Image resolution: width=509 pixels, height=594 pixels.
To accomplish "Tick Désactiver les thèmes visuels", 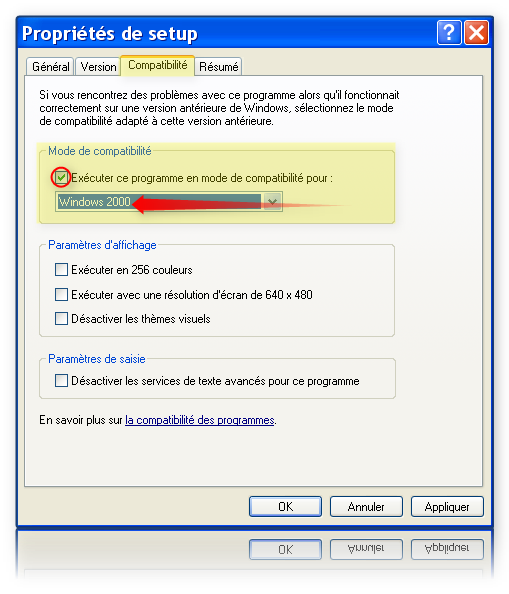I will [61, 319].
